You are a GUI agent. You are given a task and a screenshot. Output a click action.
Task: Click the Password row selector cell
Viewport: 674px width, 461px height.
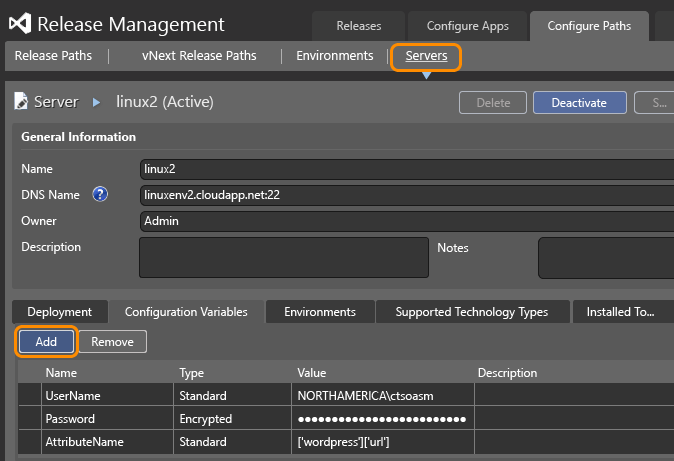point(30,418)
